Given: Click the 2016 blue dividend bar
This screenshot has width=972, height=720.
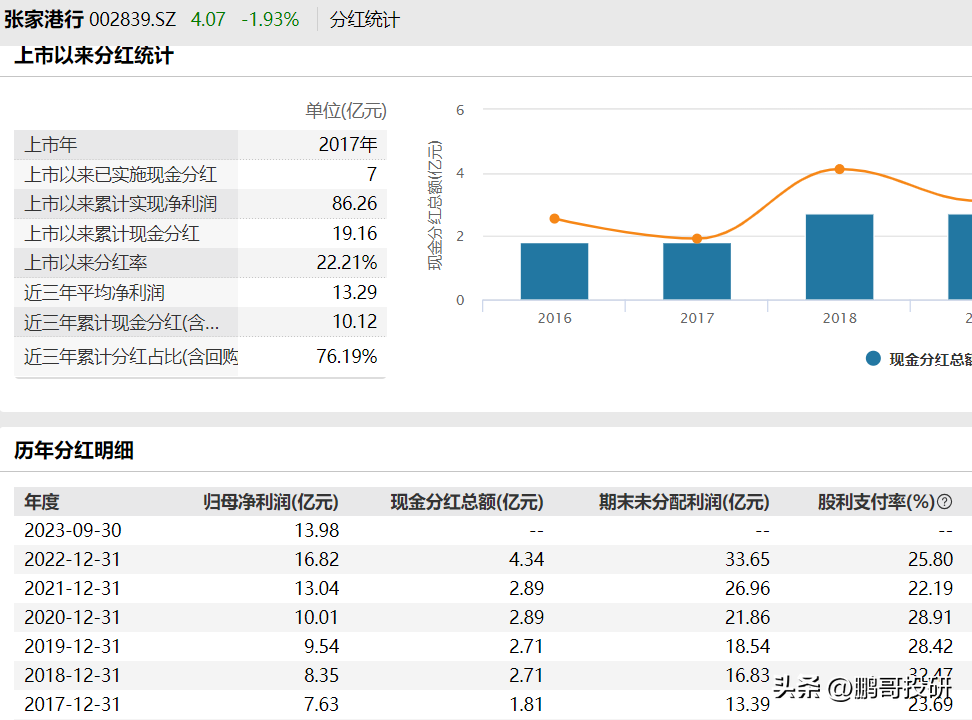Looking at the screenshot, I should (x=554, y=271).
